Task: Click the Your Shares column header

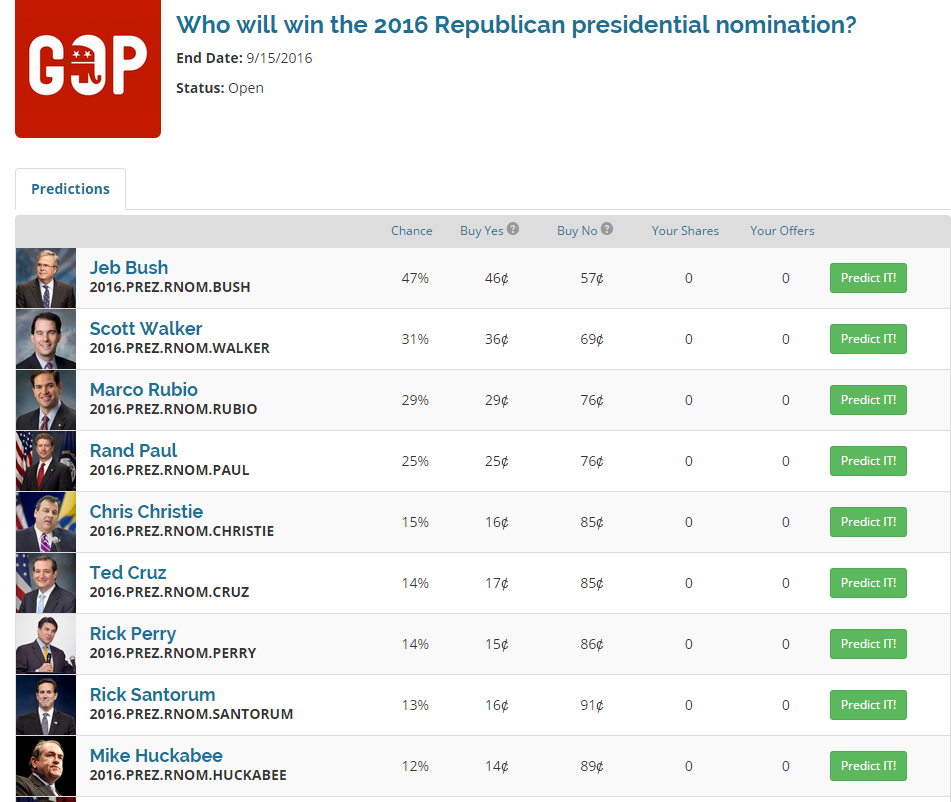Action: (x=685, y=231)
